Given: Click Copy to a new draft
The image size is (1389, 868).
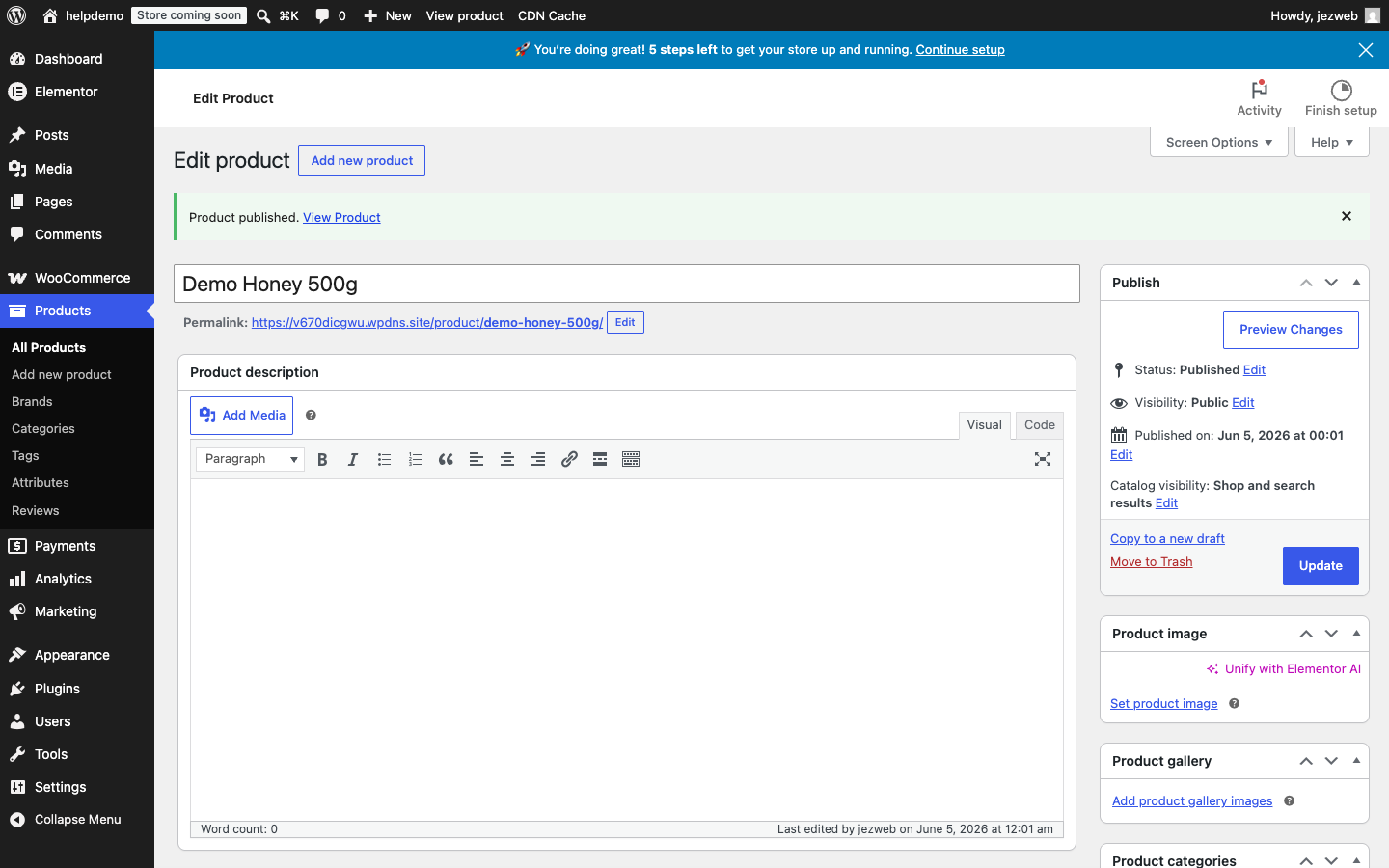Looking at the screenshot, I should [1167, 538].
